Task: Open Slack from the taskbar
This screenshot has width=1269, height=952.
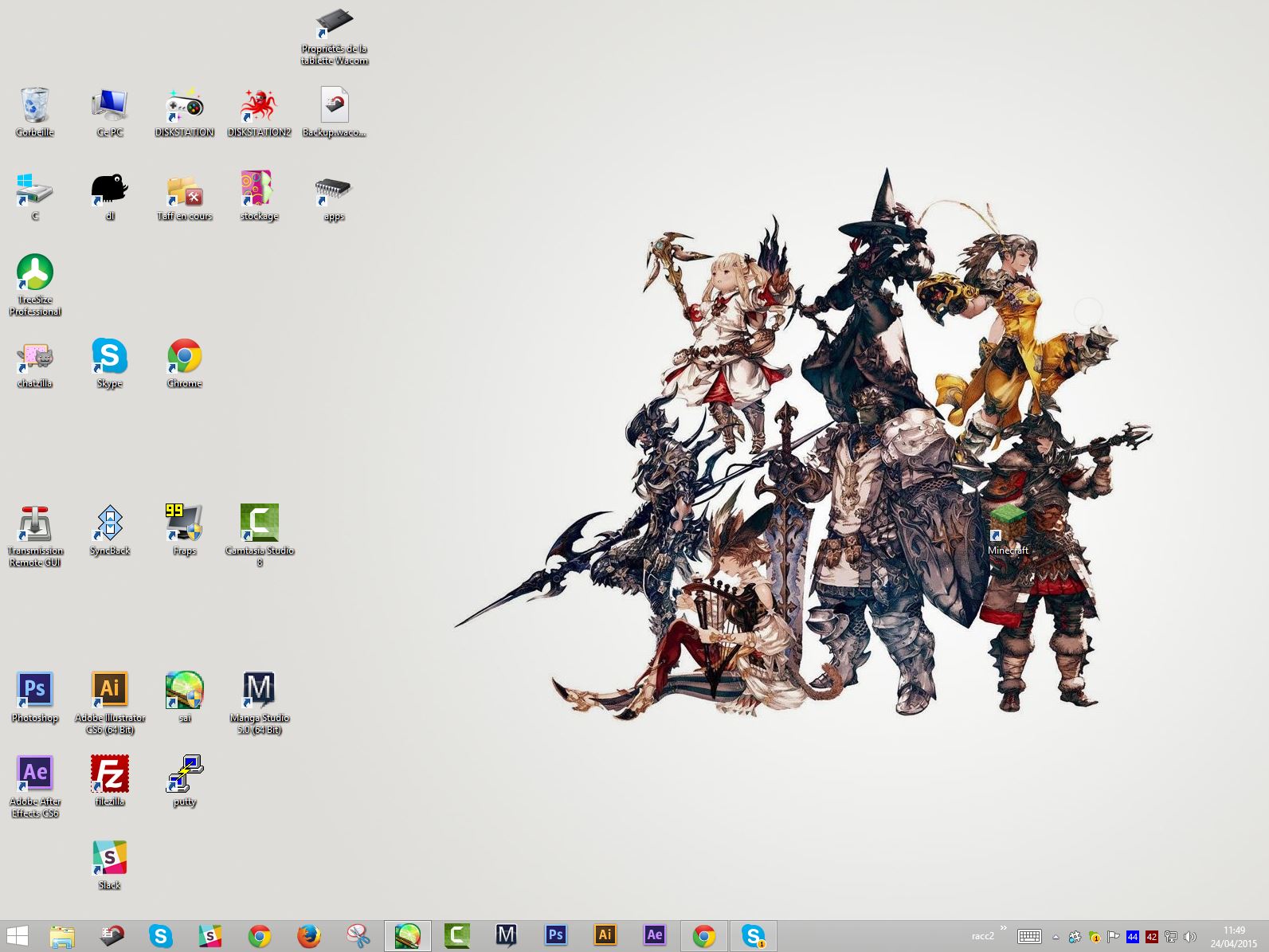Action: point(210,936)
